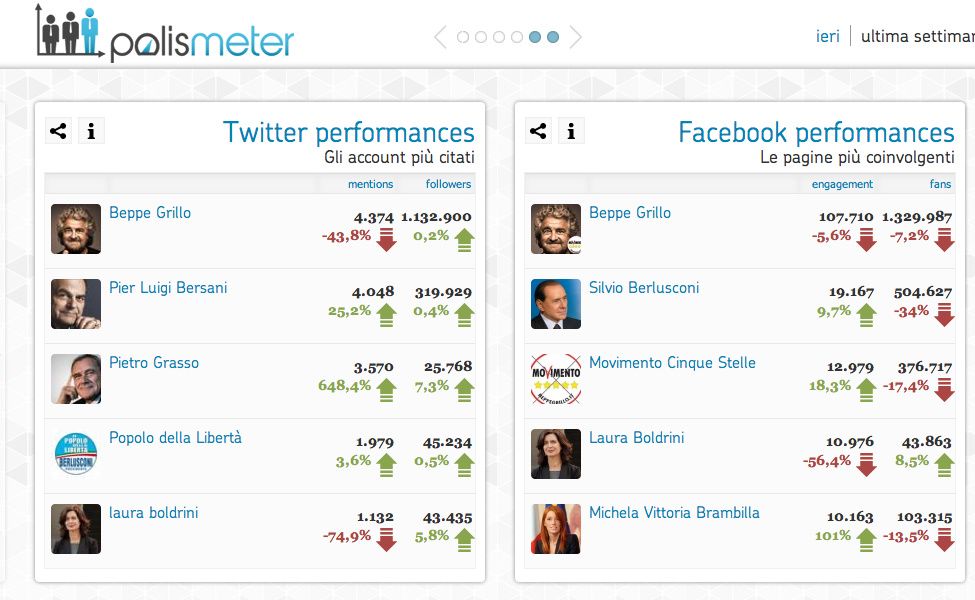Click the share icon in Facebook performances panel
This screenshot has height=600, width=975.
click(x=538, y=131)
